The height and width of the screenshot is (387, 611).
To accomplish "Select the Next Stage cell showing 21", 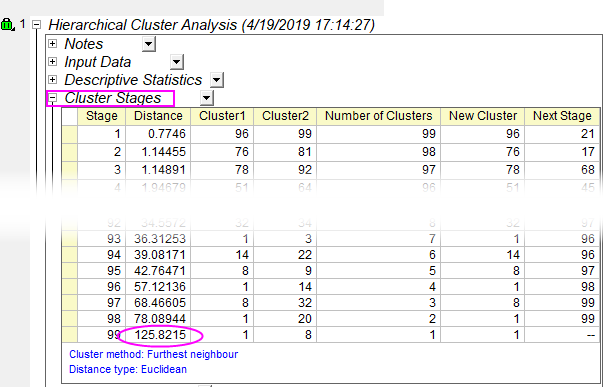I will coord(562,134).
